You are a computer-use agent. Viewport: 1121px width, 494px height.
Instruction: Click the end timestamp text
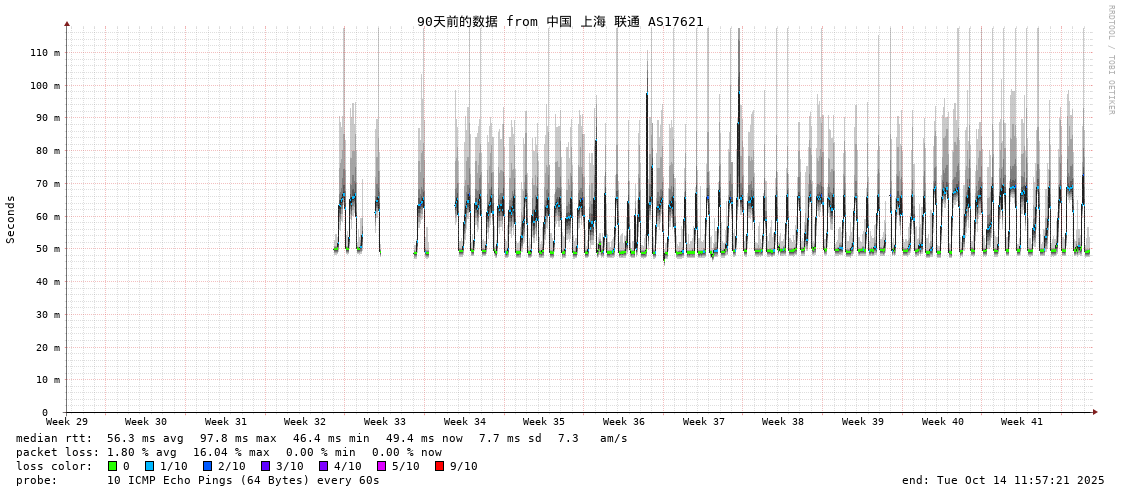point(1003,480)
